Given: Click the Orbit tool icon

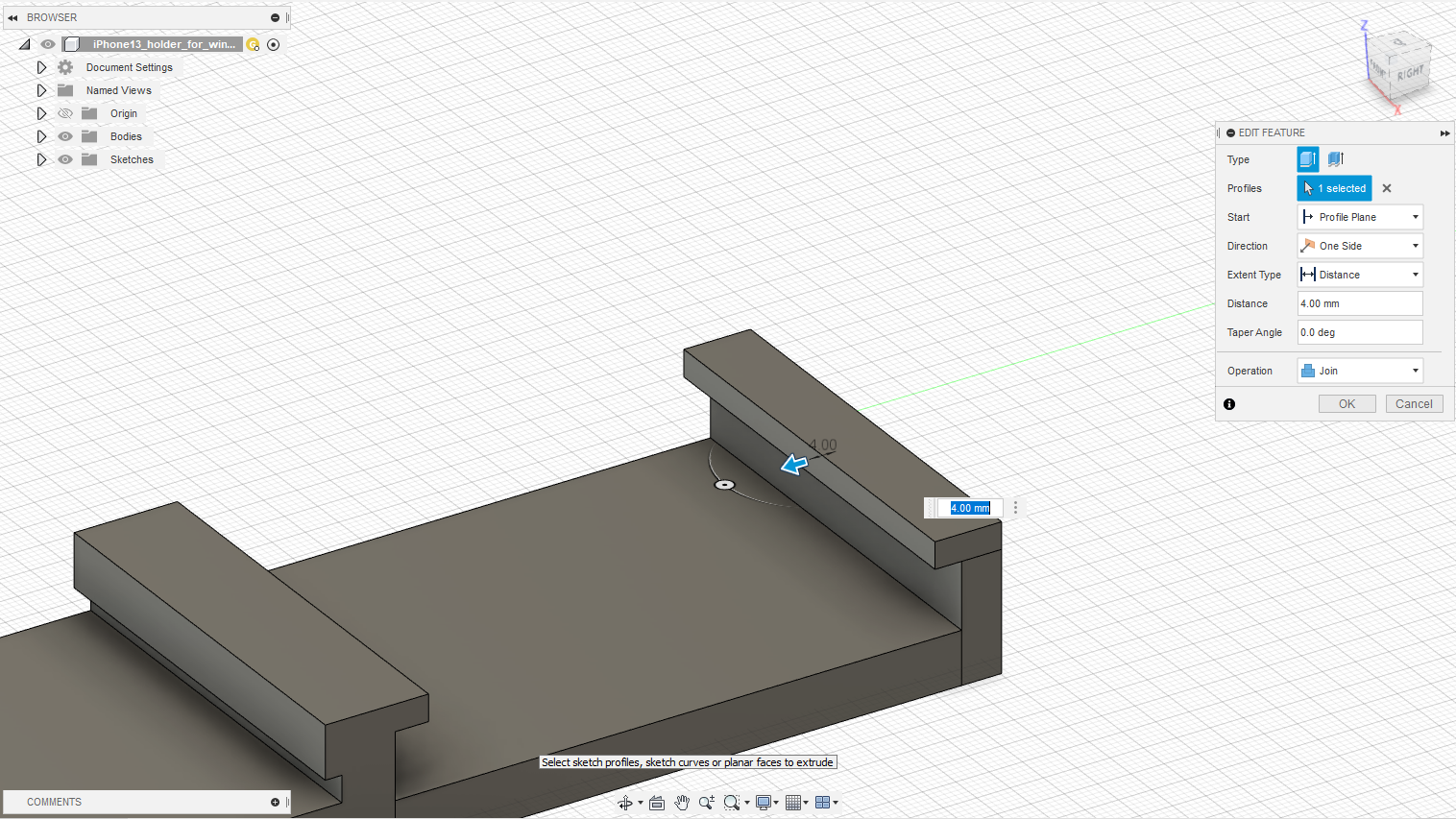Looking at the screenshot, I should (x=625, y=803).
